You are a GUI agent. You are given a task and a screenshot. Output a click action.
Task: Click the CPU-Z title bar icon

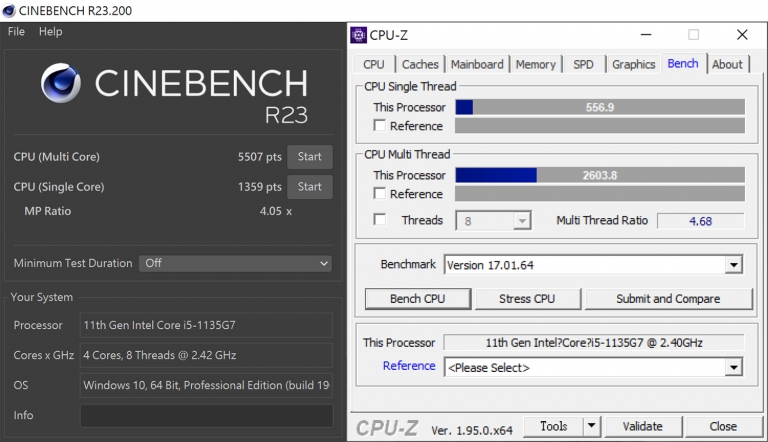tap(359, 35)
